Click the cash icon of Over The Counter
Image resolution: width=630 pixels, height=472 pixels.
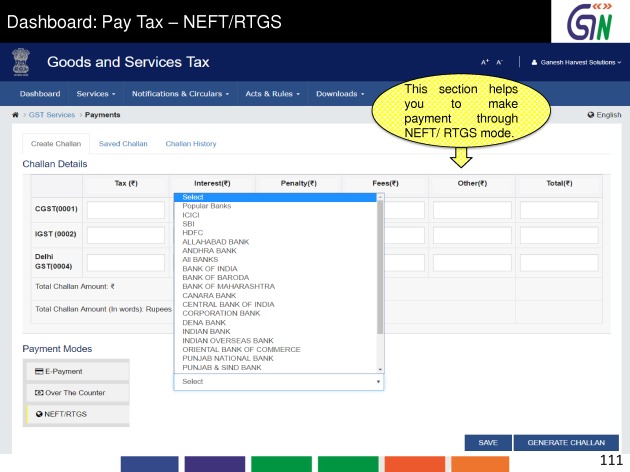[39, 392]
